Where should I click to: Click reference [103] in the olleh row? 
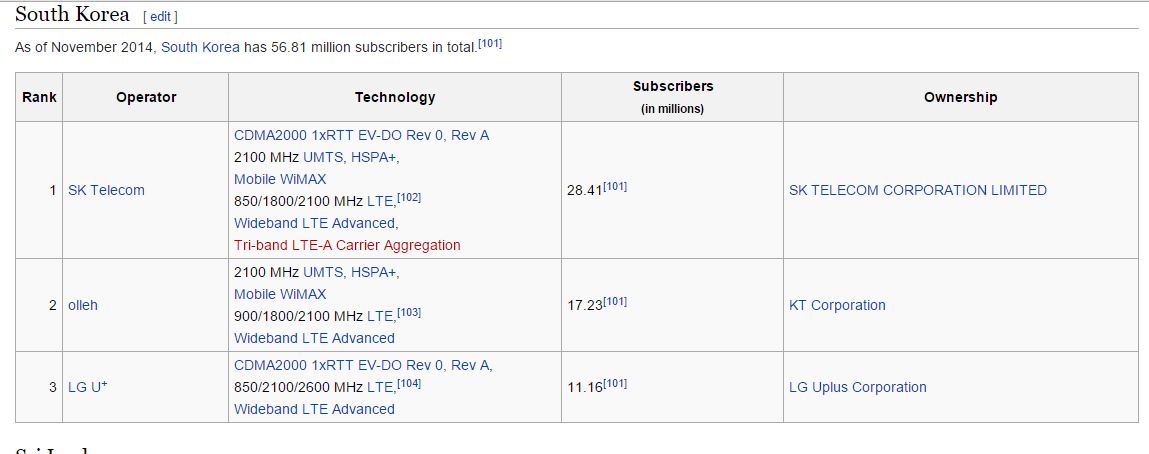pyautogui.click(x=409, y=313)
